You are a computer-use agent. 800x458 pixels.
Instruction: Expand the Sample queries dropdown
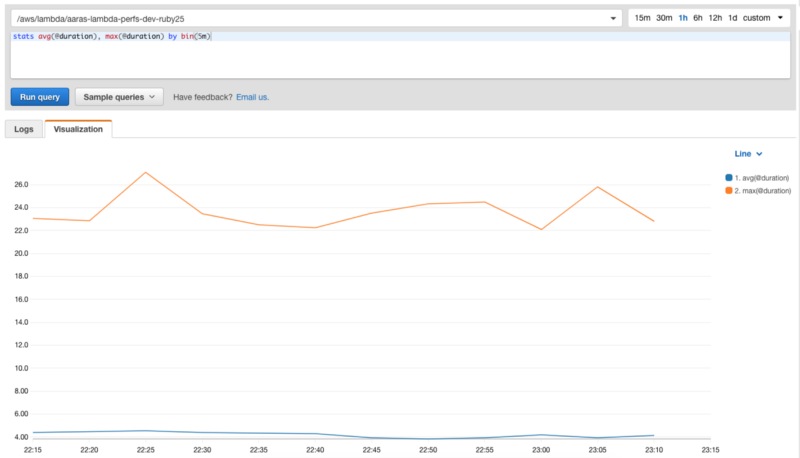tap(119, 97)
